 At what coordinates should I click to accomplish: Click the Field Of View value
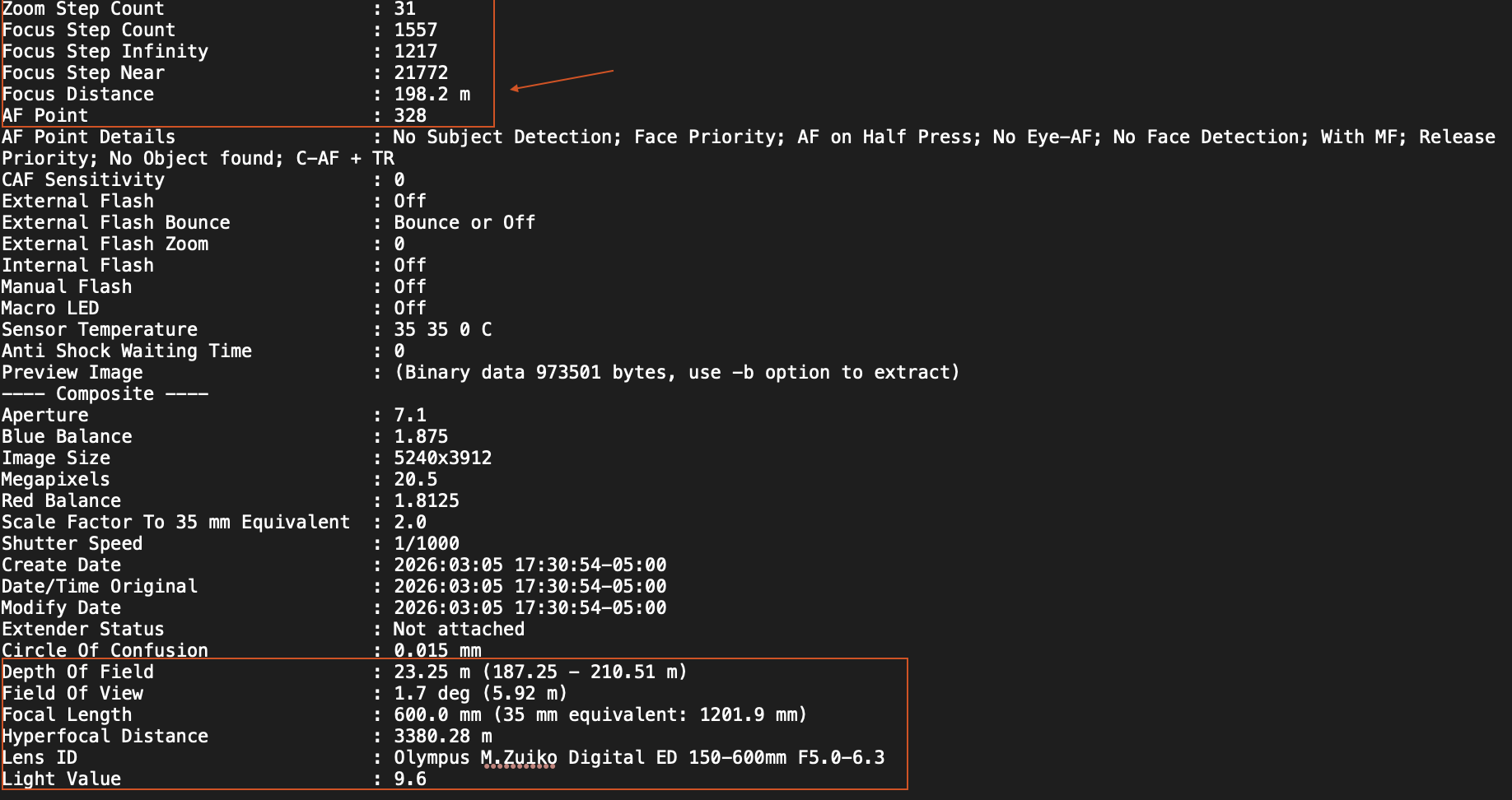click(480, 694)
